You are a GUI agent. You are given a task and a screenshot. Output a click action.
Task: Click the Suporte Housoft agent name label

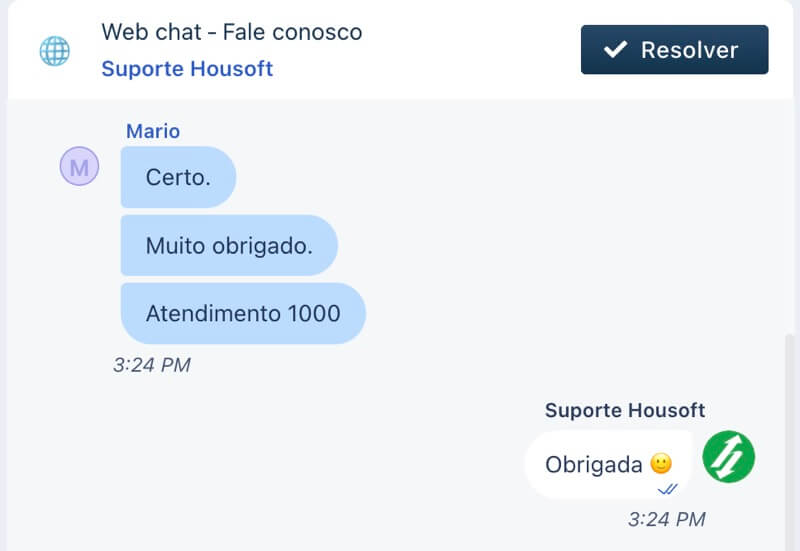click(625, 410)
